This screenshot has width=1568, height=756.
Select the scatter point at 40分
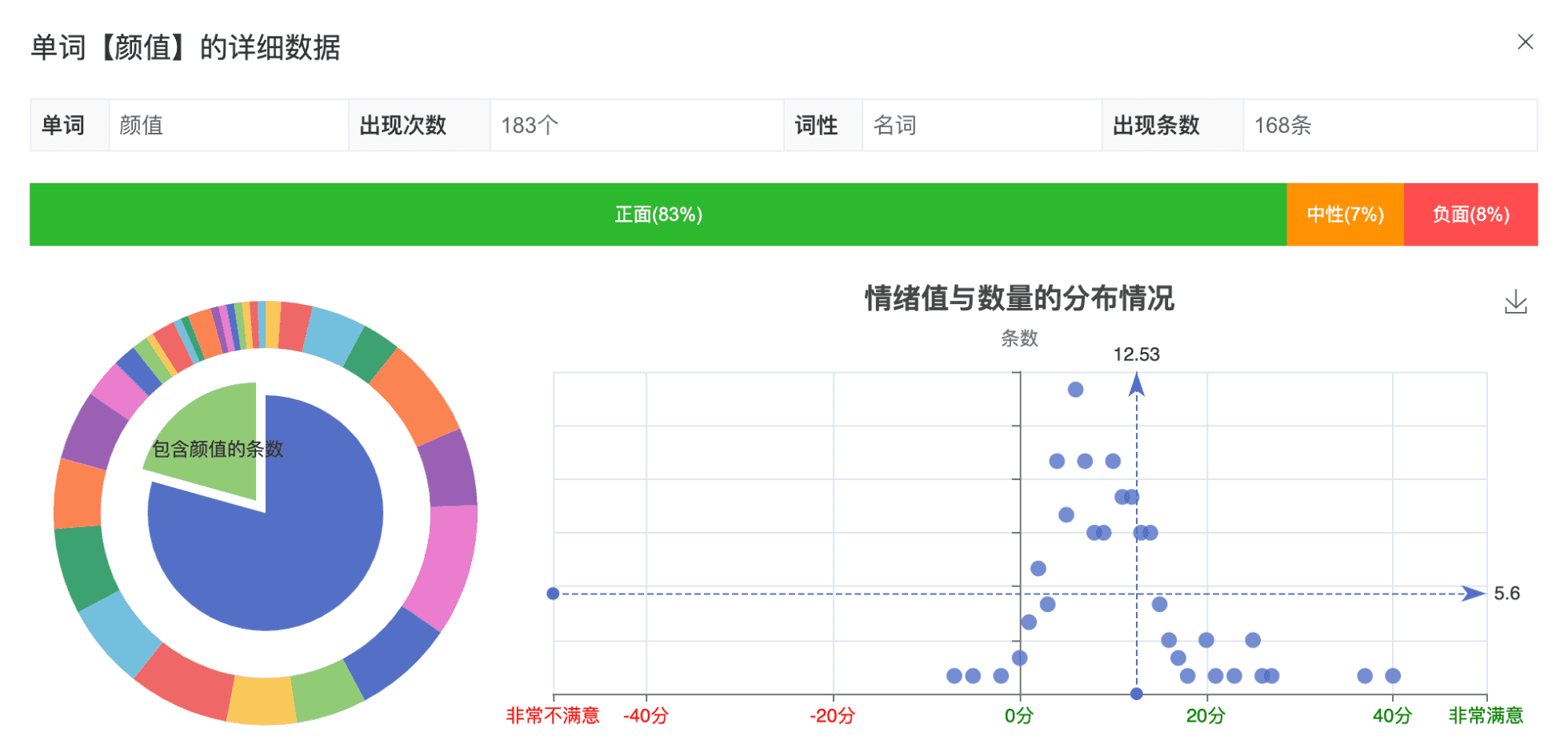[x=1393, y=676]
